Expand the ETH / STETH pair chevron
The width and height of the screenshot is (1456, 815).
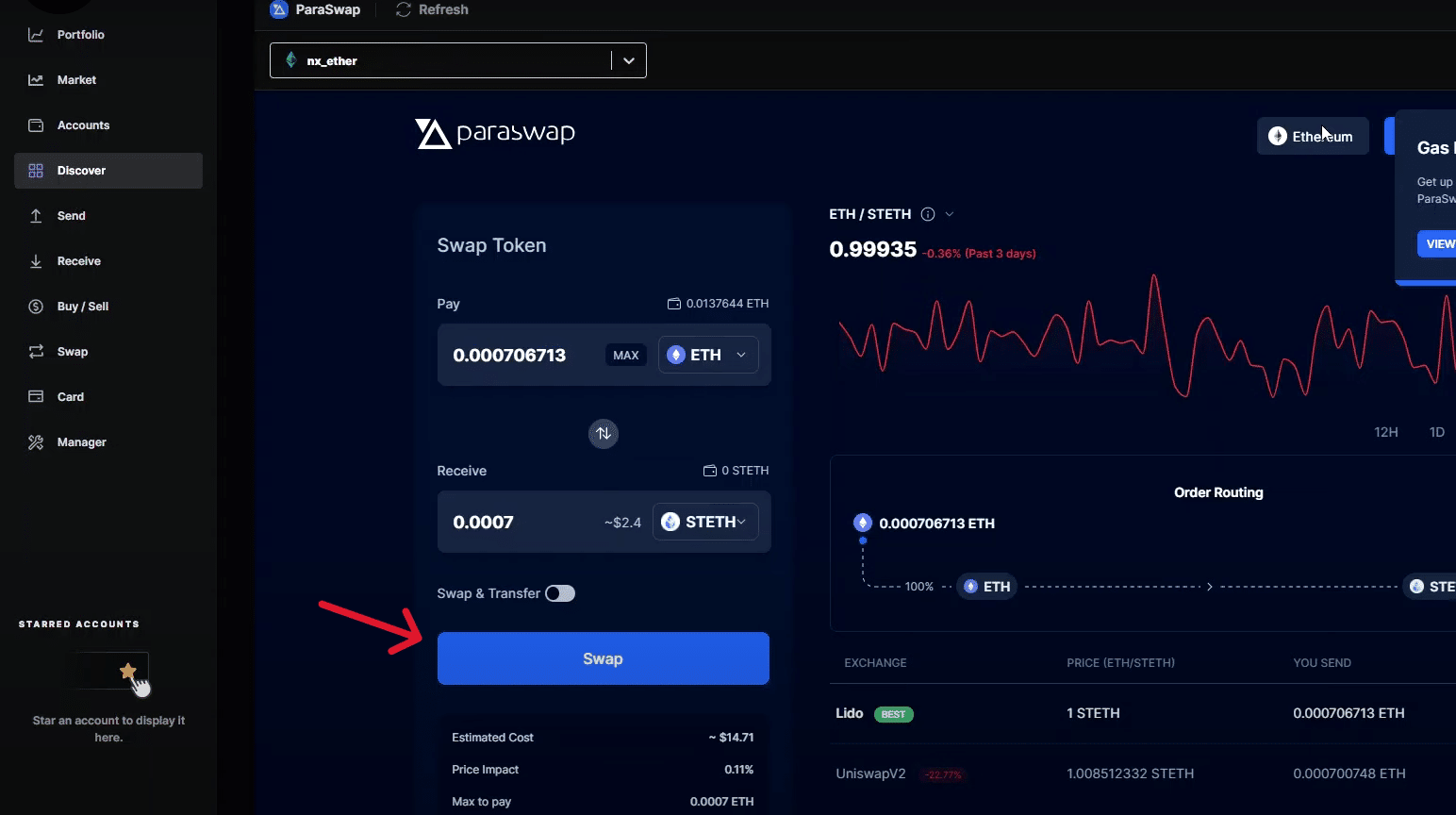950,214
